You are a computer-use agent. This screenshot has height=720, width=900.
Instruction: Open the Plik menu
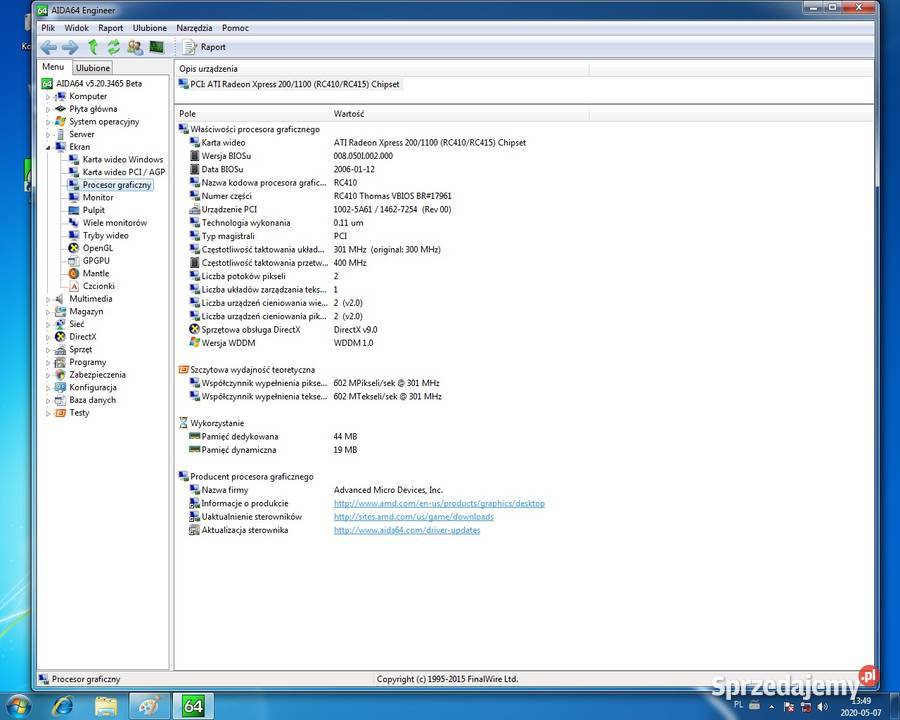click(x=48, y=28)
